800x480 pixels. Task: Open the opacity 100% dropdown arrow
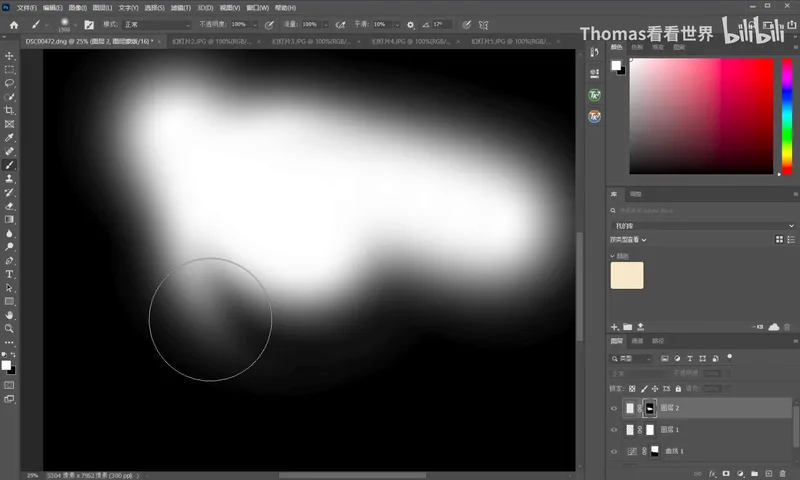click(255, 24)
